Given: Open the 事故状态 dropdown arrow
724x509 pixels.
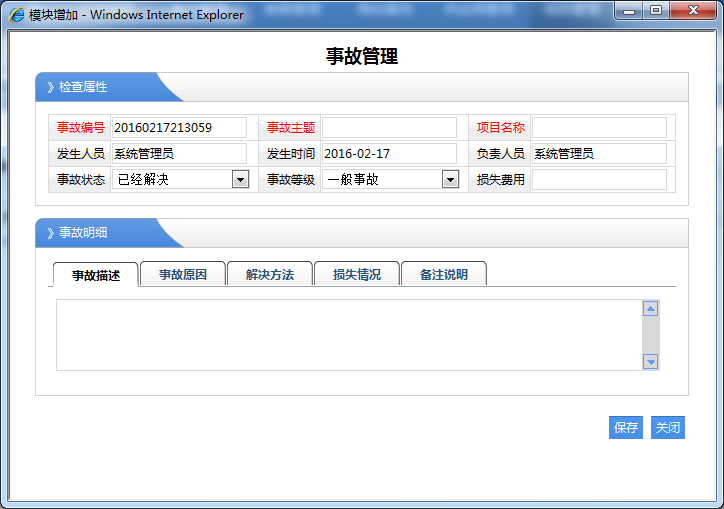Looking at the screenshot, I should (x=240, y=180).
